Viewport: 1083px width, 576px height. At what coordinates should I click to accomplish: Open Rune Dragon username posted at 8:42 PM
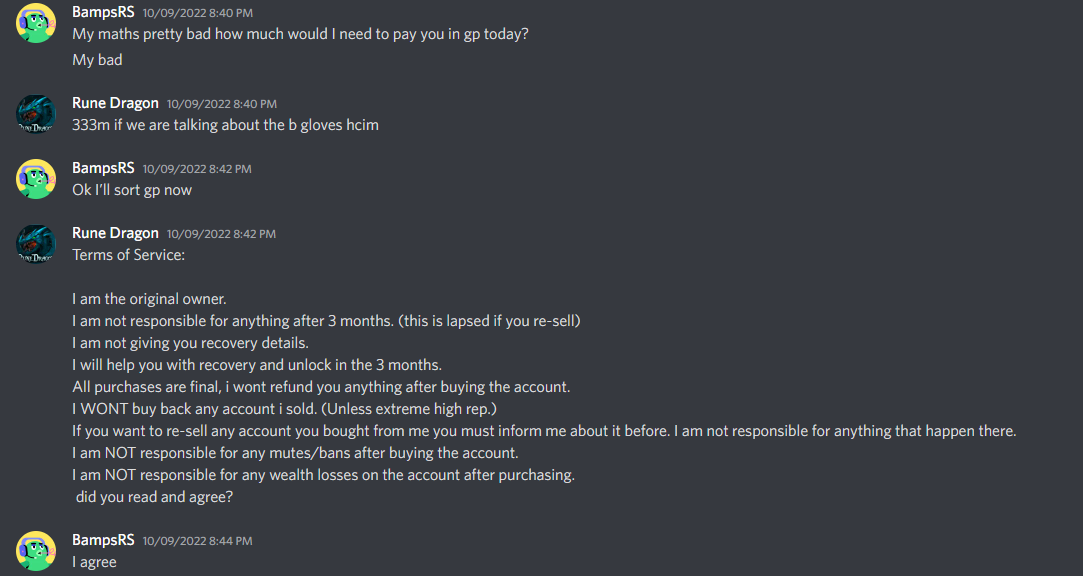115,233
